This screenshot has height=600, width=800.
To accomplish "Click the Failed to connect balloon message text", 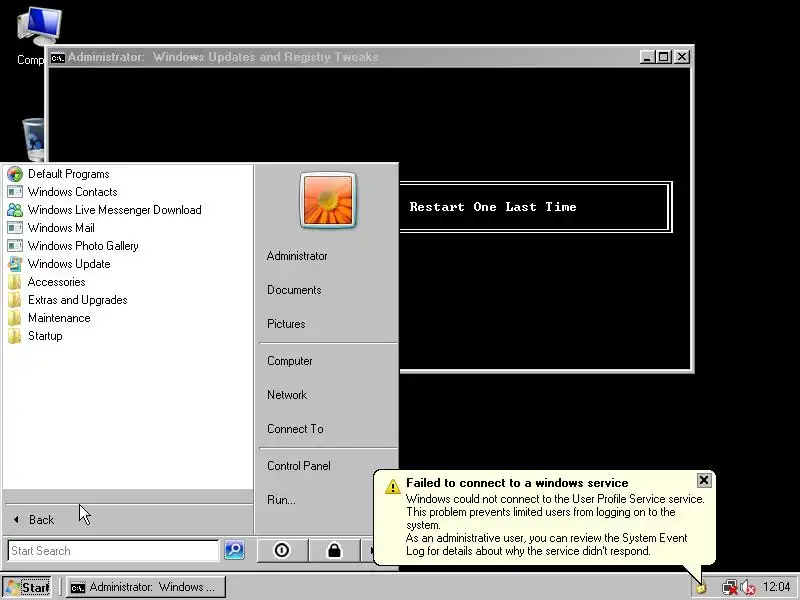I will (555, 525).
